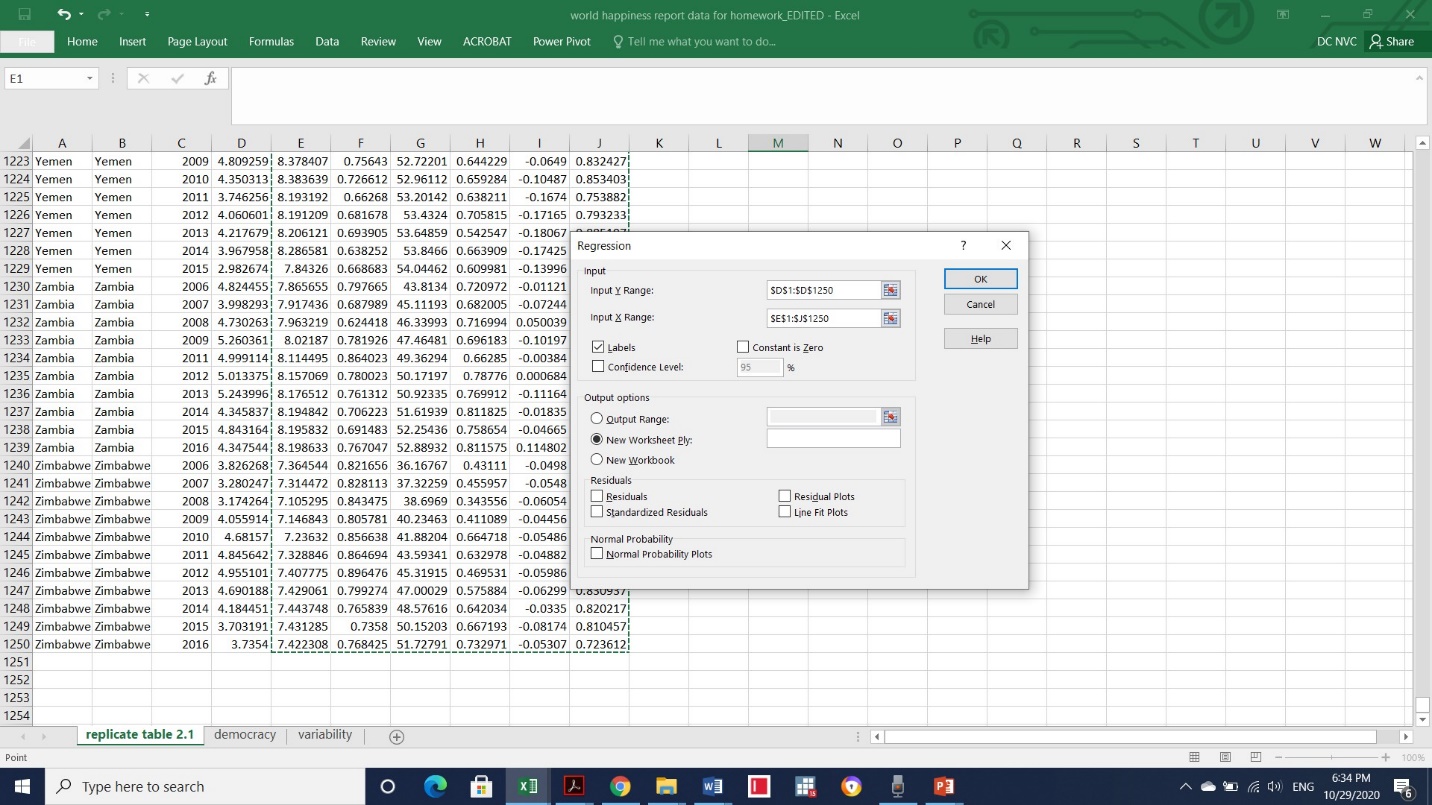Open the Review ribbon tab
This screenshot has height=805, width=1432.
[x=378, y=41]
